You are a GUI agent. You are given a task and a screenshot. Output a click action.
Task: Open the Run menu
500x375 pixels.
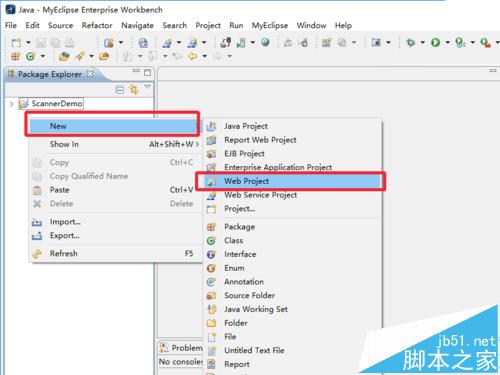point(236,25)
